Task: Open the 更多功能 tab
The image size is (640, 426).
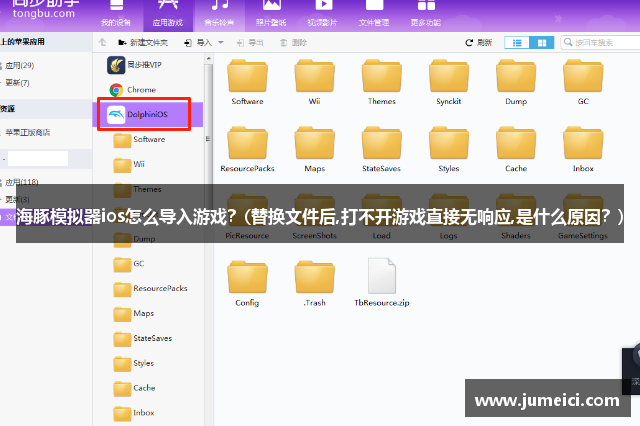Action: pyautogui.click(x=426, y=15)
